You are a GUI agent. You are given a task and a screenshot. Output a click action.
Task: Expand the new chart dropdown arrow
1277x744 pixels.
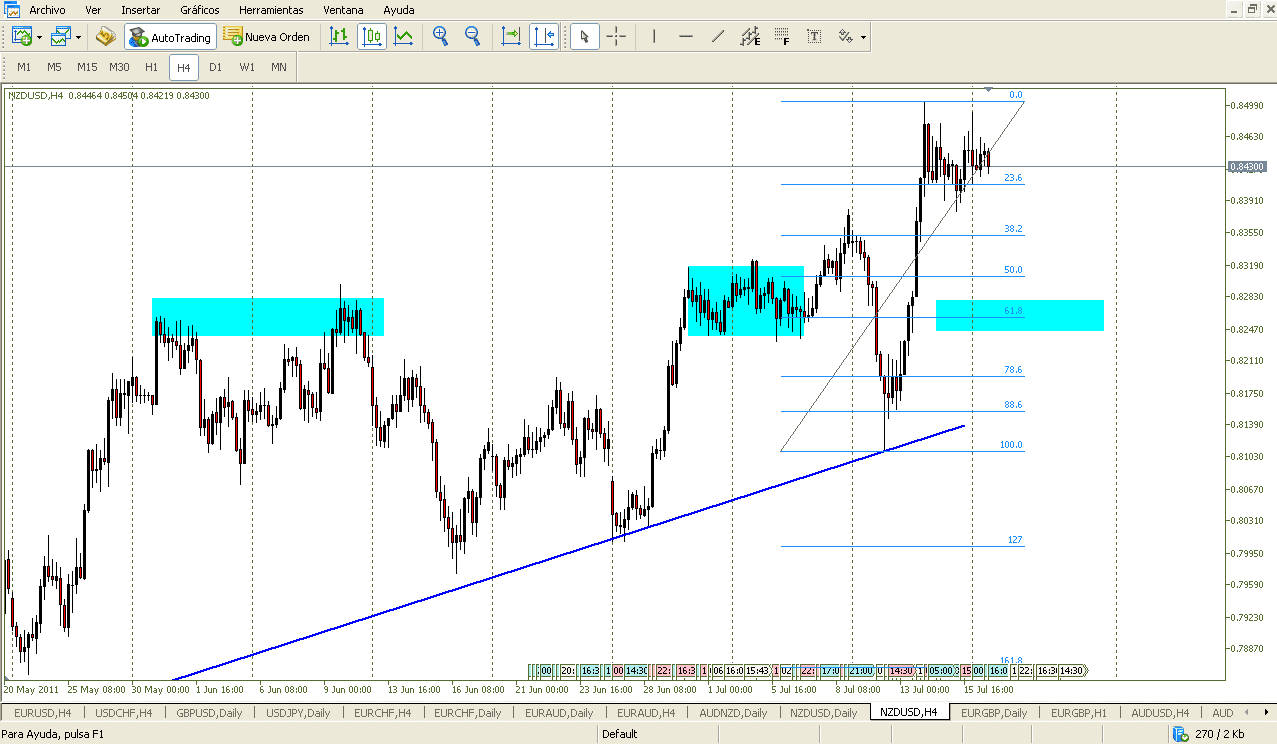(x=39, y=37)
